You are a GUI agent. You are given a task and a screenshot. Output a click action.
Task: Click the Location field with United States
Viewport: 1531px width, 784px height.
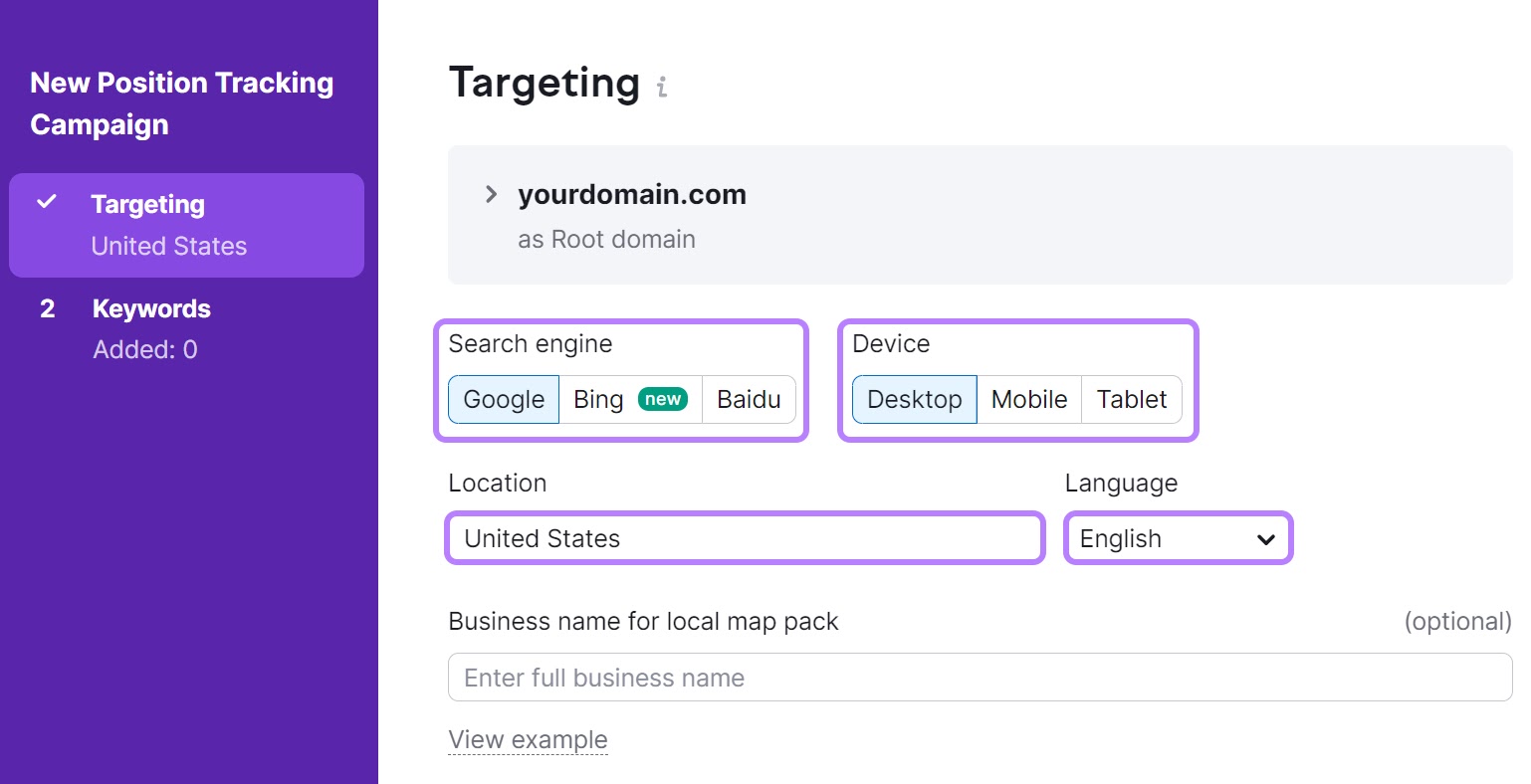745,538
